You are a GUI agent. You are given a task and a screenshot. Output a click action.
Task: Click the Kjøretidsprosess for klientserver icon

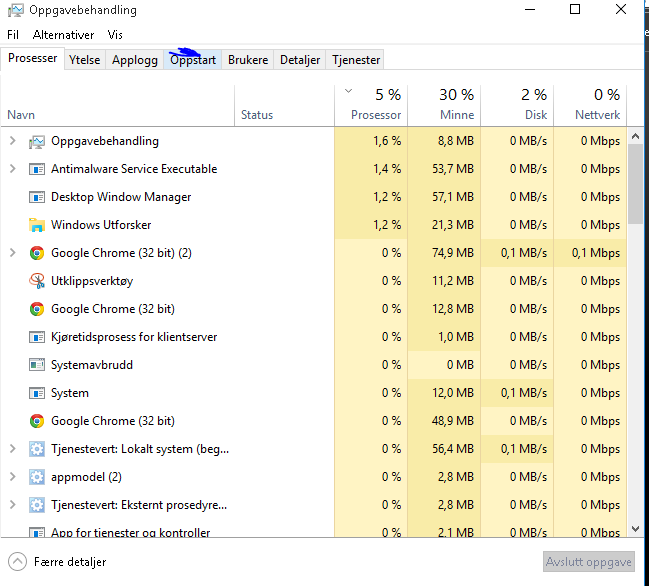point(37,337)
